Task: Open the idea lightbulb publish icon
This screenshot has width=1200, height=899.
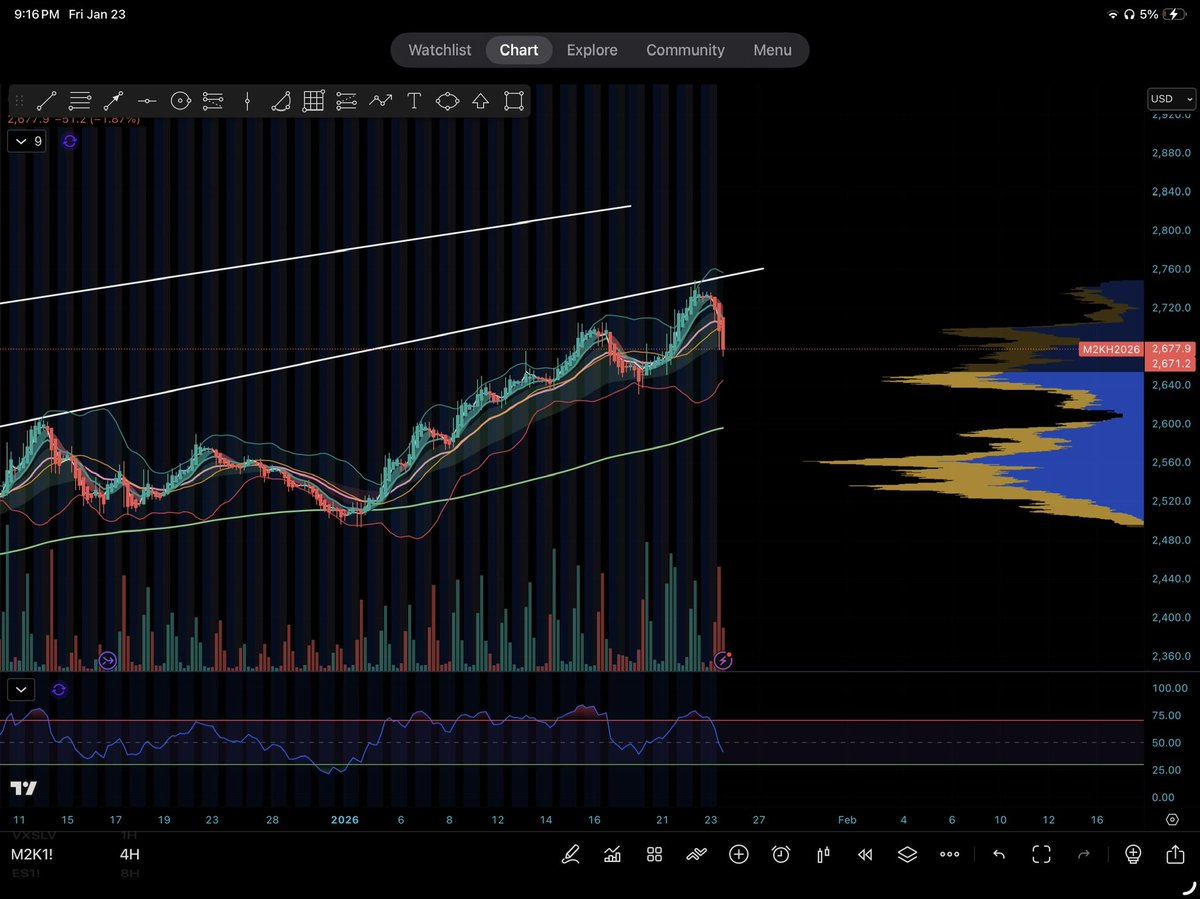Action: point(1133,854)
